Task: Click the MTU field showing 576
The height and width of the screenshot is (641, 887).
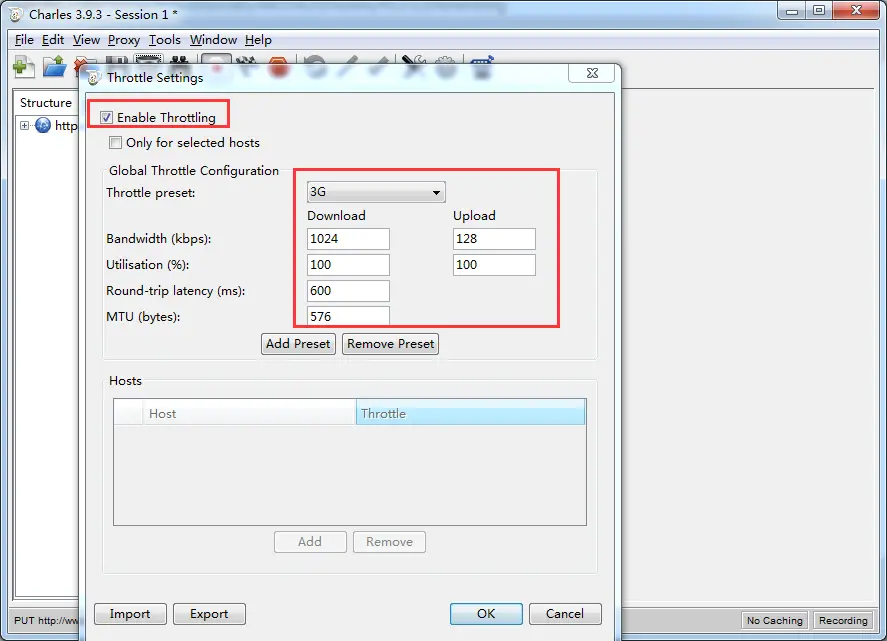Action: (348, 316)
